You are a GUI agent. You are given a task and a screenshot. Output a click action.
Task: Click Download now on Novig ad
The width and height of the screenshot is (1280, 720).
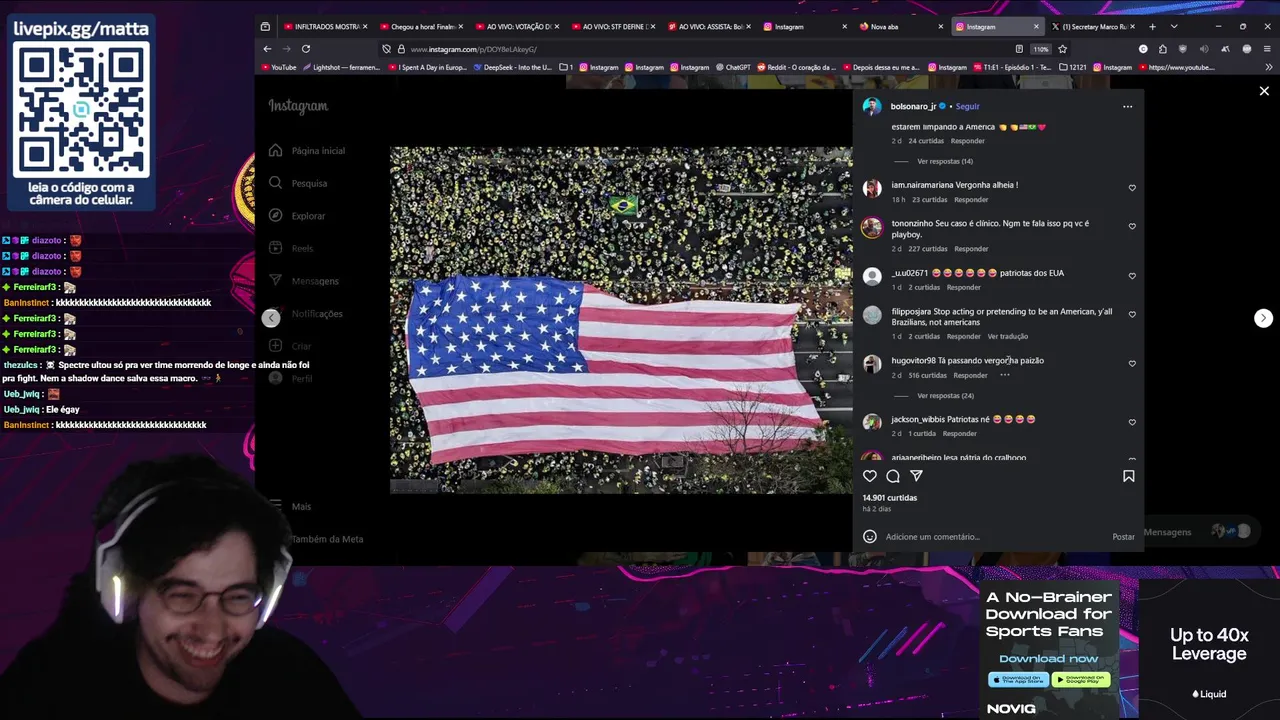pos(1047,659)
